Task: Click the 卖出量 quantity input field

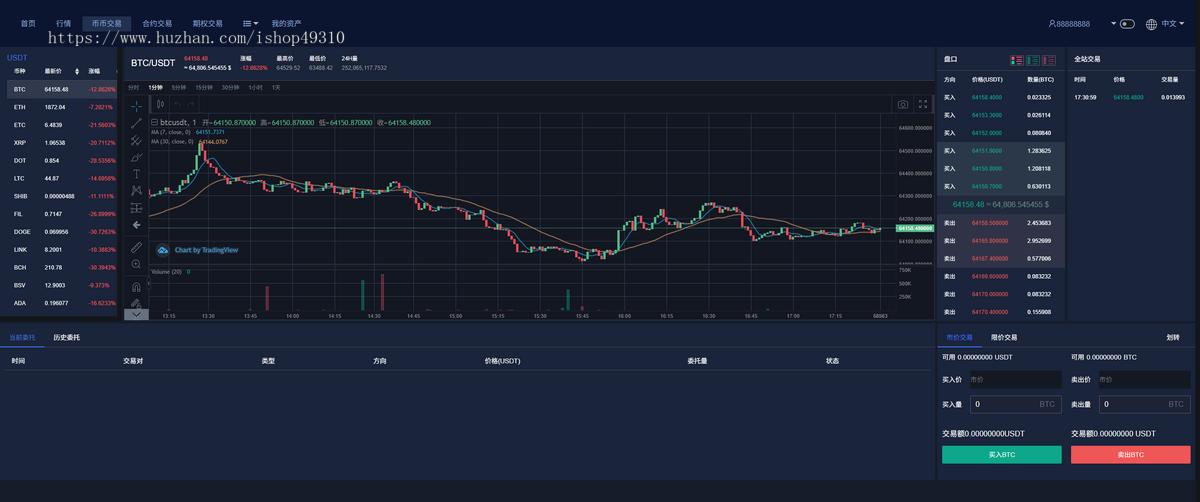Action: [1144, 404]
